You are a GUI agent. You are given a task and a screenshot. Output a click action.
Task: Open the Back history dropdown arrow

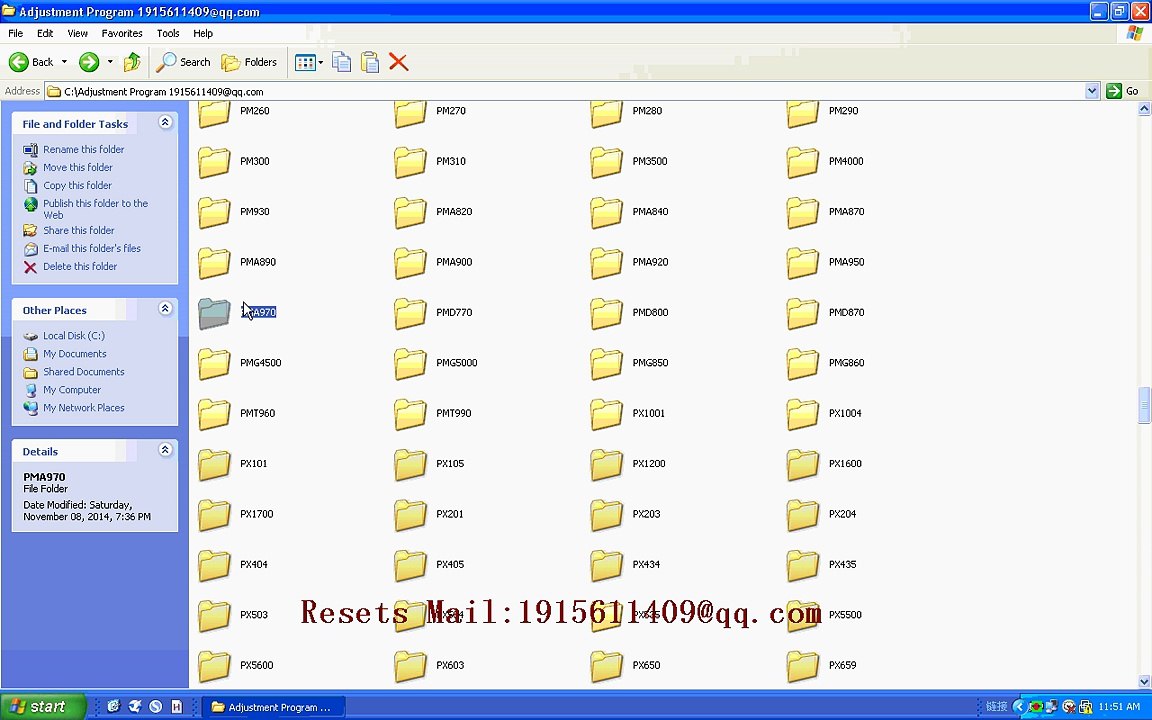coord(64,62)
